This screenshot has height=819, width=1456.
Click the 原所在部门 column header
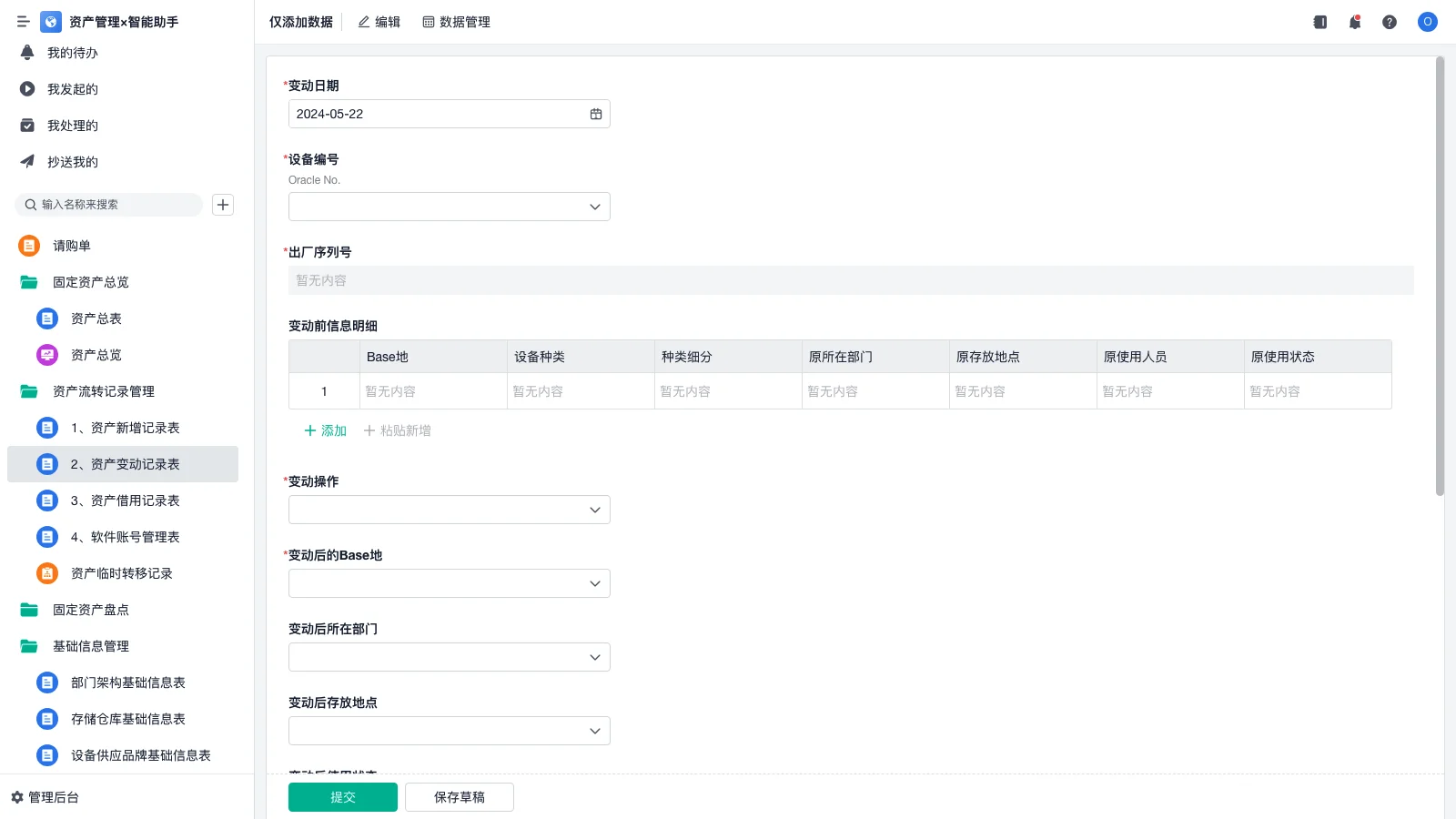point(875,357)
